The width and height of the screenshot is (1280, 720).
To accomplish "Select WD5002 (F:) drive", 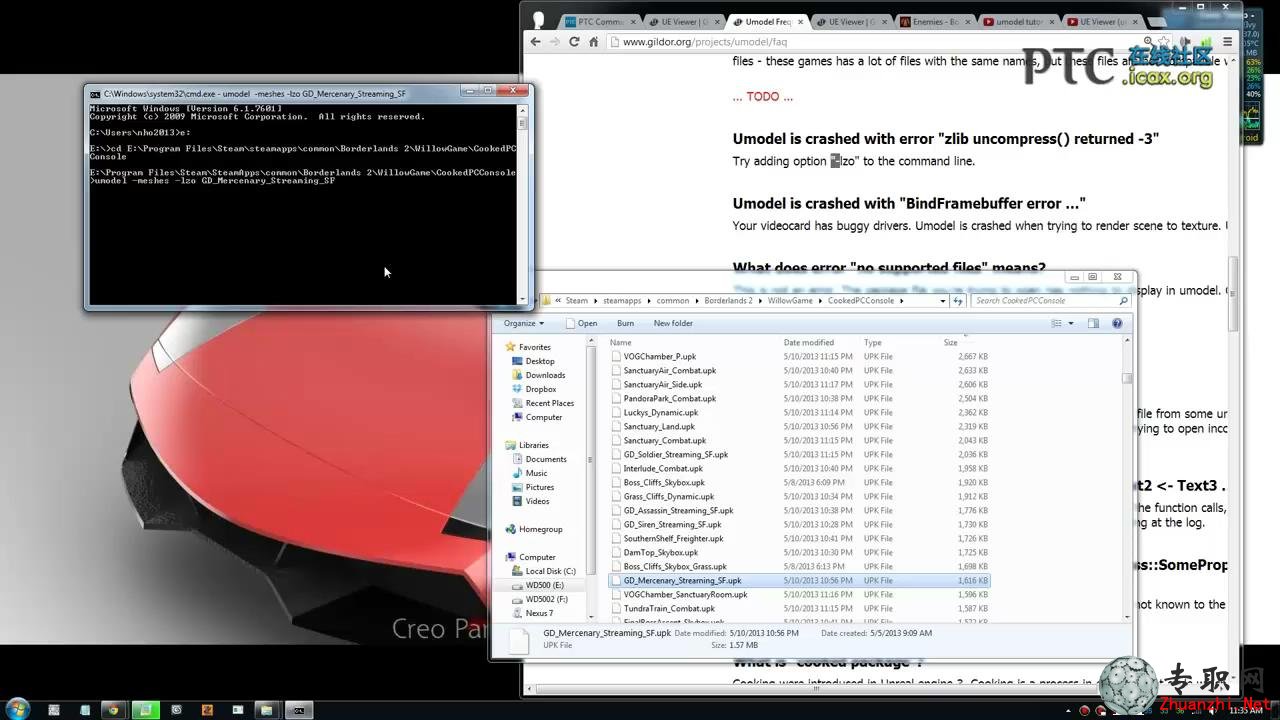I will pos(546,599).
